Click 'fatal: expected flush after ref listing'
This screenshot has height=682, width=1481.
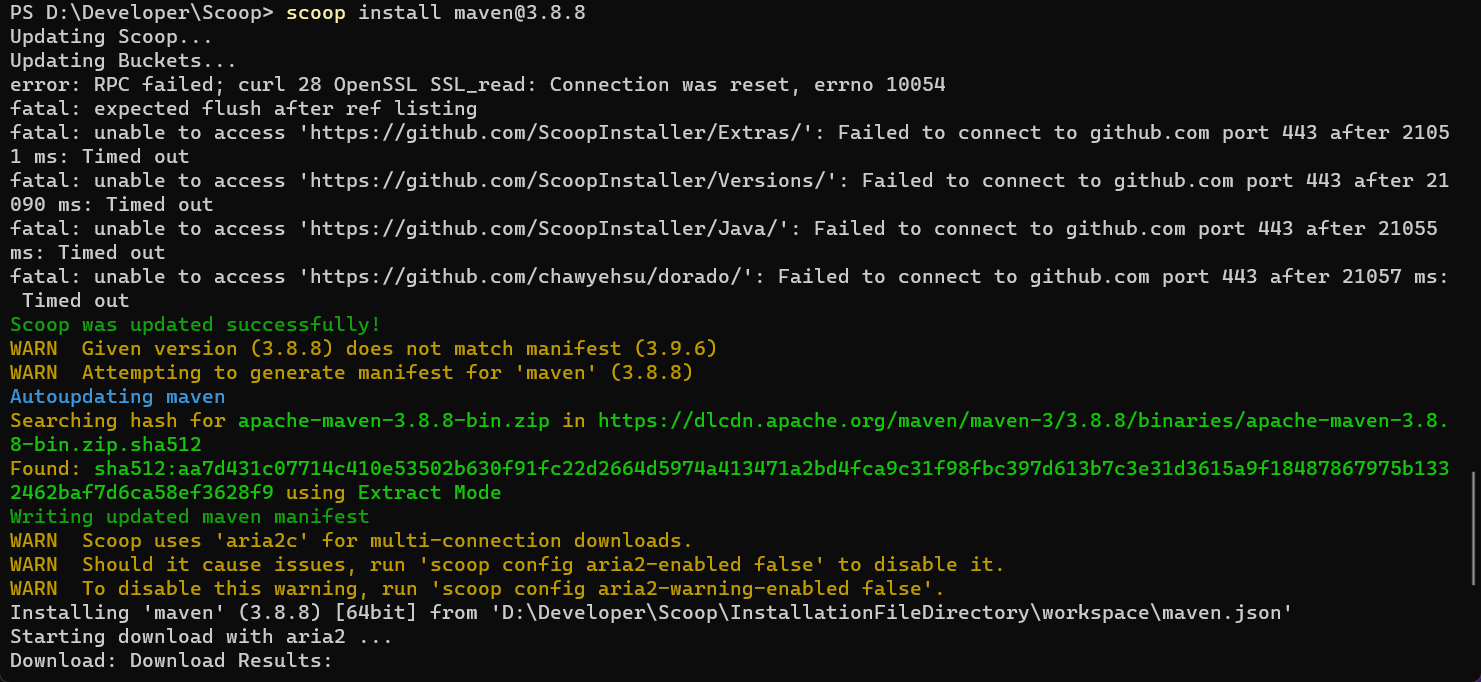(x=243, y=109)
